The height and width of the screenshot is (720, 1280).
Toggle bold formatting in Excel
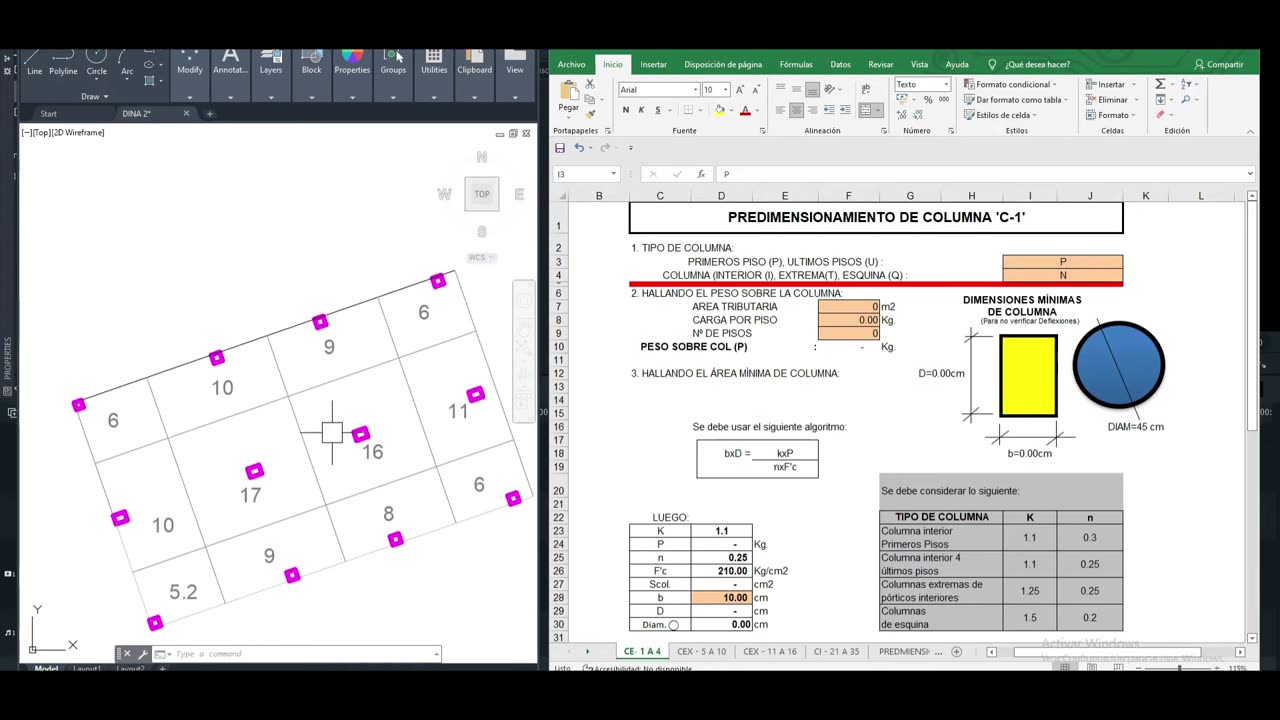click(626, 110)
